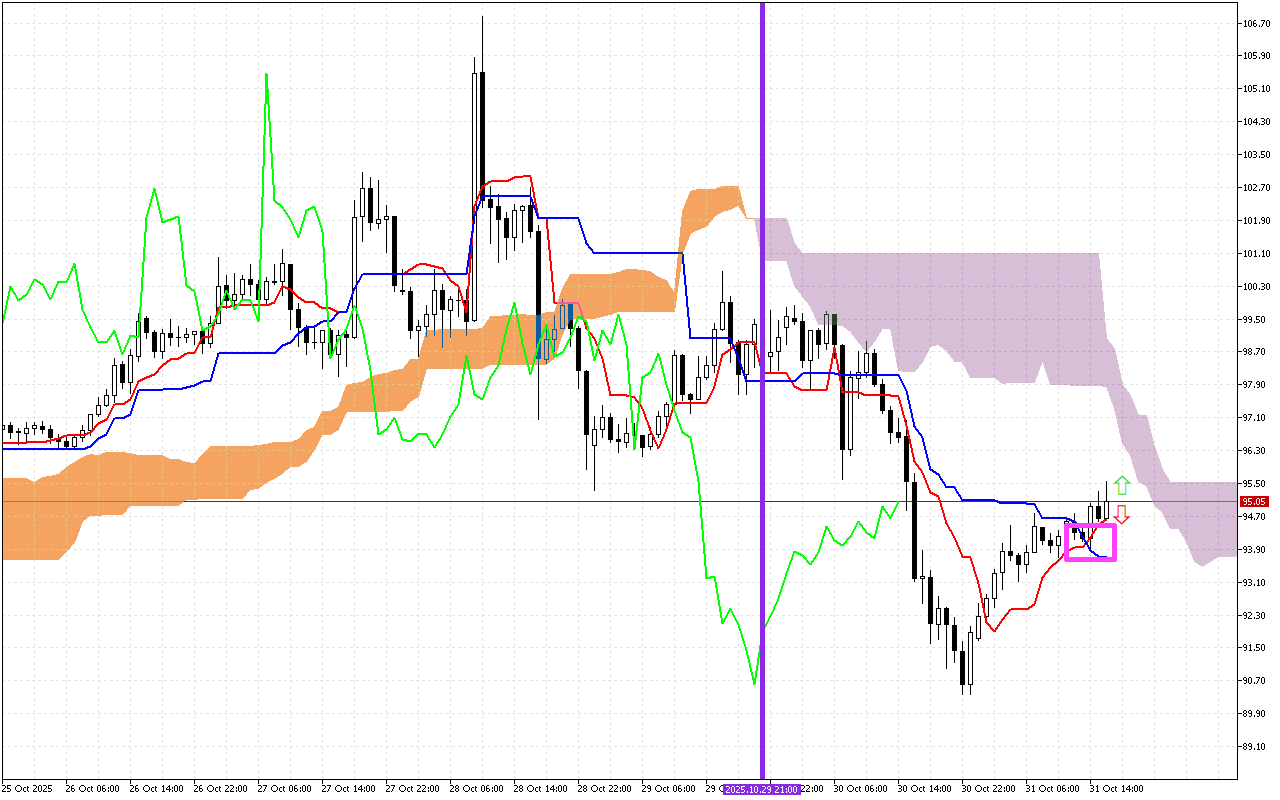The width and height of the screenshot is (1280, 800).
Task: Click the 25 Oct 2025 time label
Action: [x=27, y=789]
